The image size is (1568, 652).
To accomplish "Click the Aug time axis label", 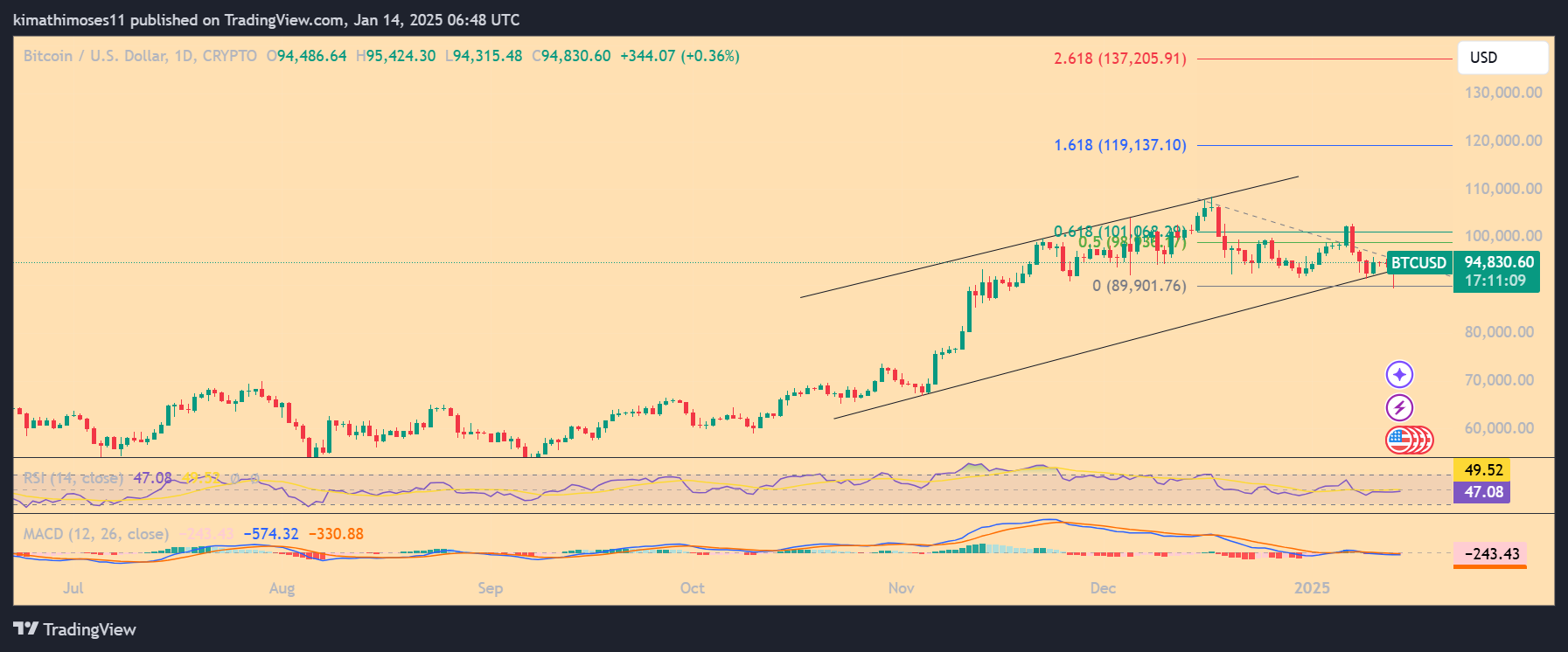I will pyautogui.click(x=282, y=588).
